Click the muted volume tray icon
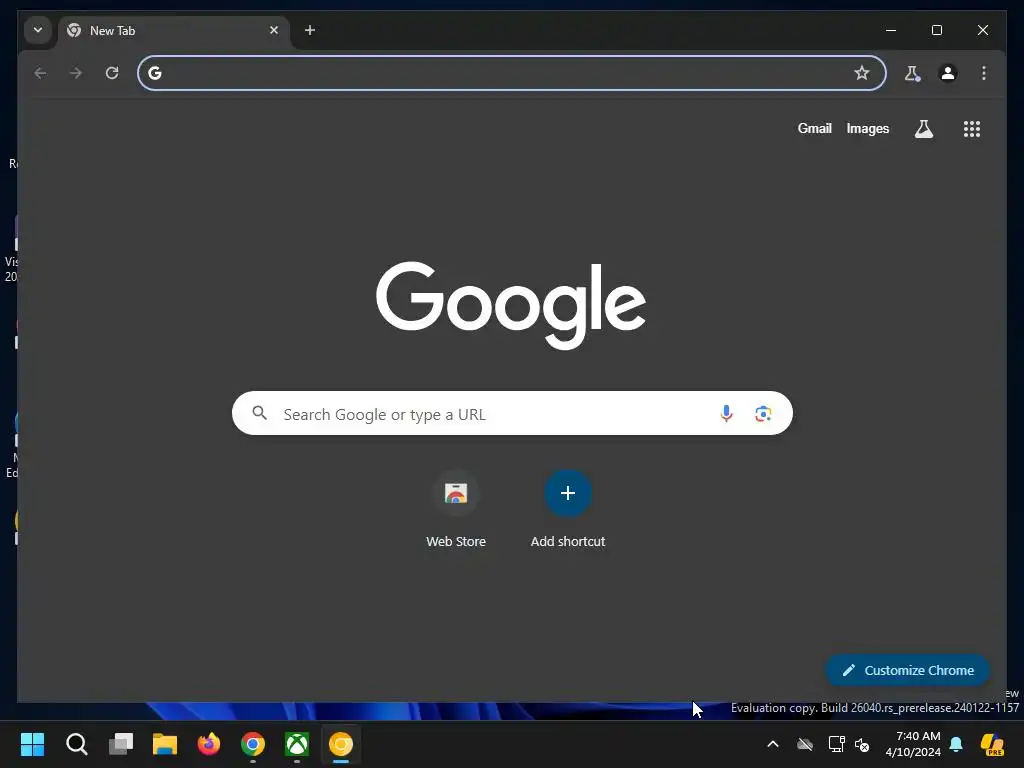1024x768 pixels. point(862,744)
